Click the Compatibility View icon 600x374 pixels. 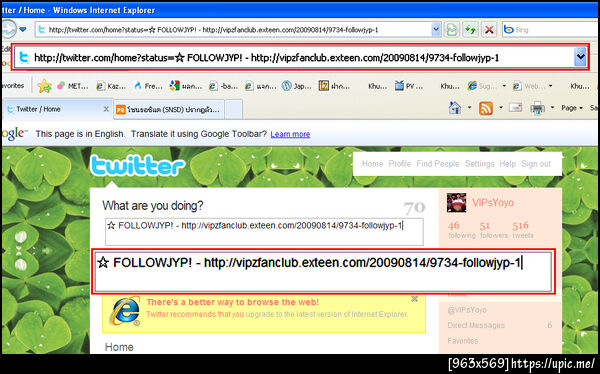[x=452, y=29]
